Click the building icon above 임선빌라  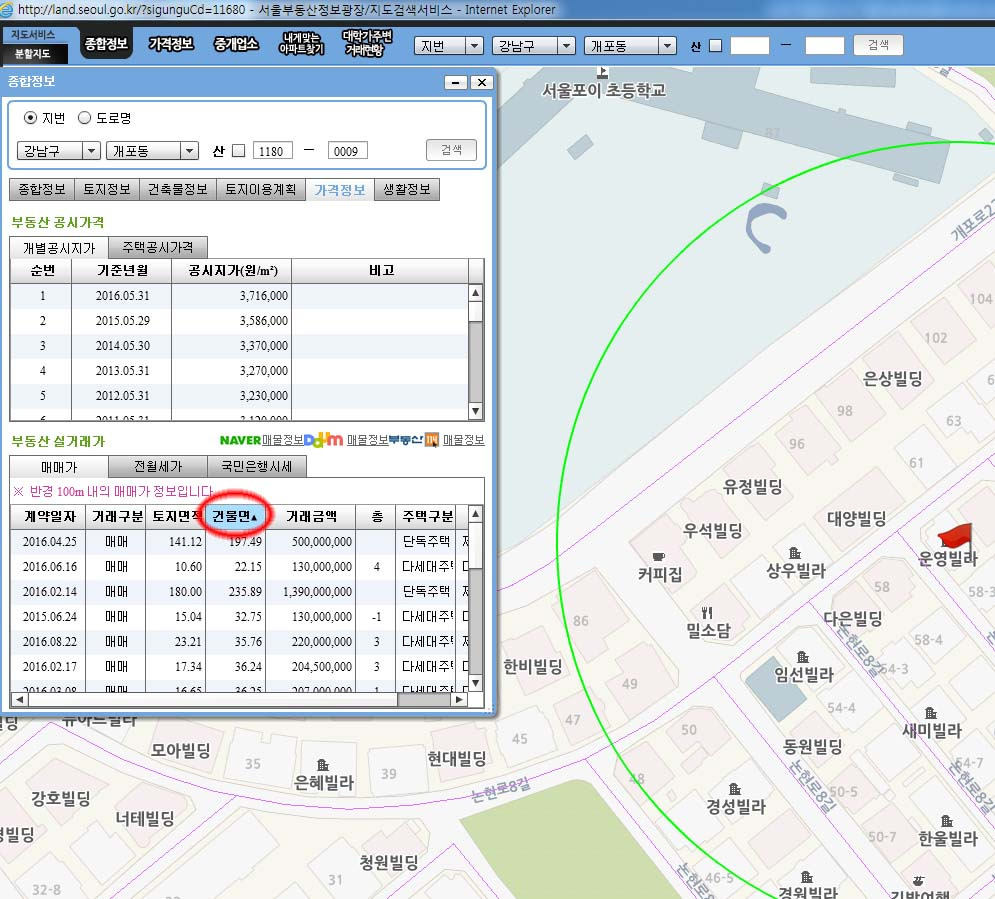803,657
